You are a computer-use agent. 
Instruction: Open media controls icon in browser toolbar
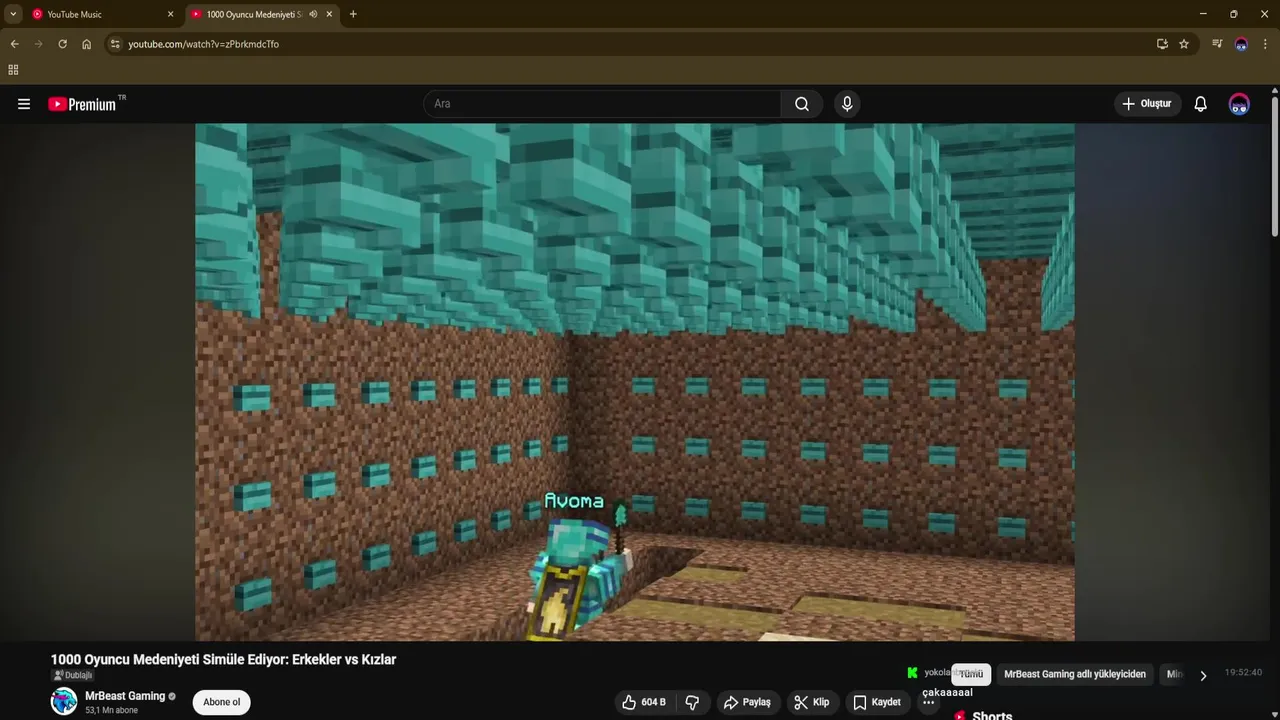click(1217, 44)
